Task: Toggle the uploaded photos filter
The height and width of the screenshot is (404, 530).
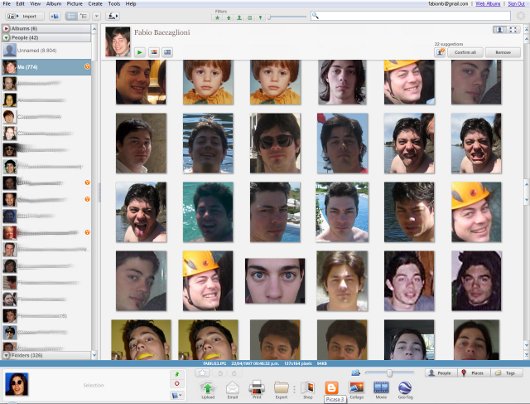Action: 228,18
